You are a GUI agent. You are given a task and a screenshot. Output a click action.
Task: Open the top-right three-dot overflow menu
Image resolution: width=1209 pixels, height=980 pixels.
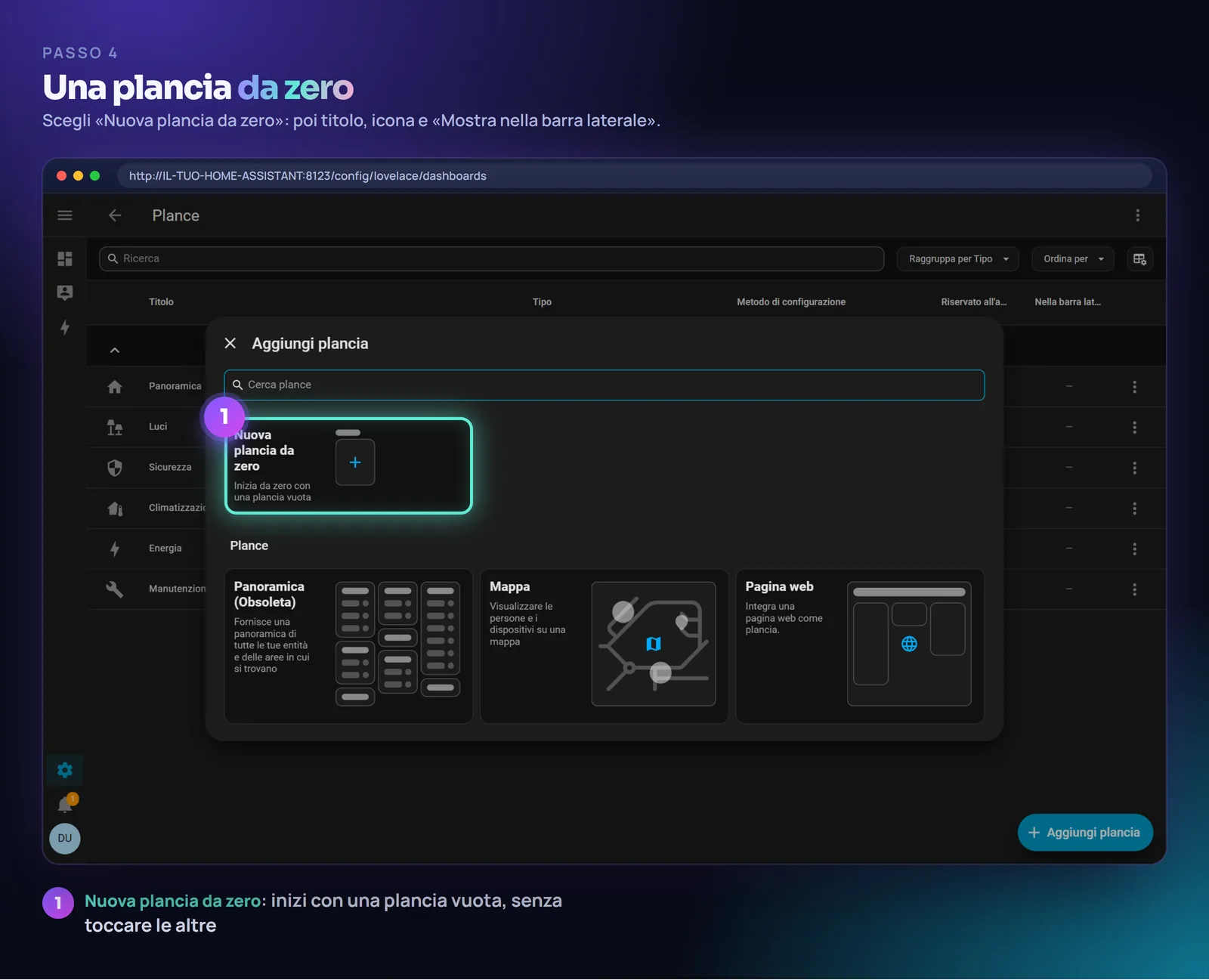click(x=1137, y=215)
